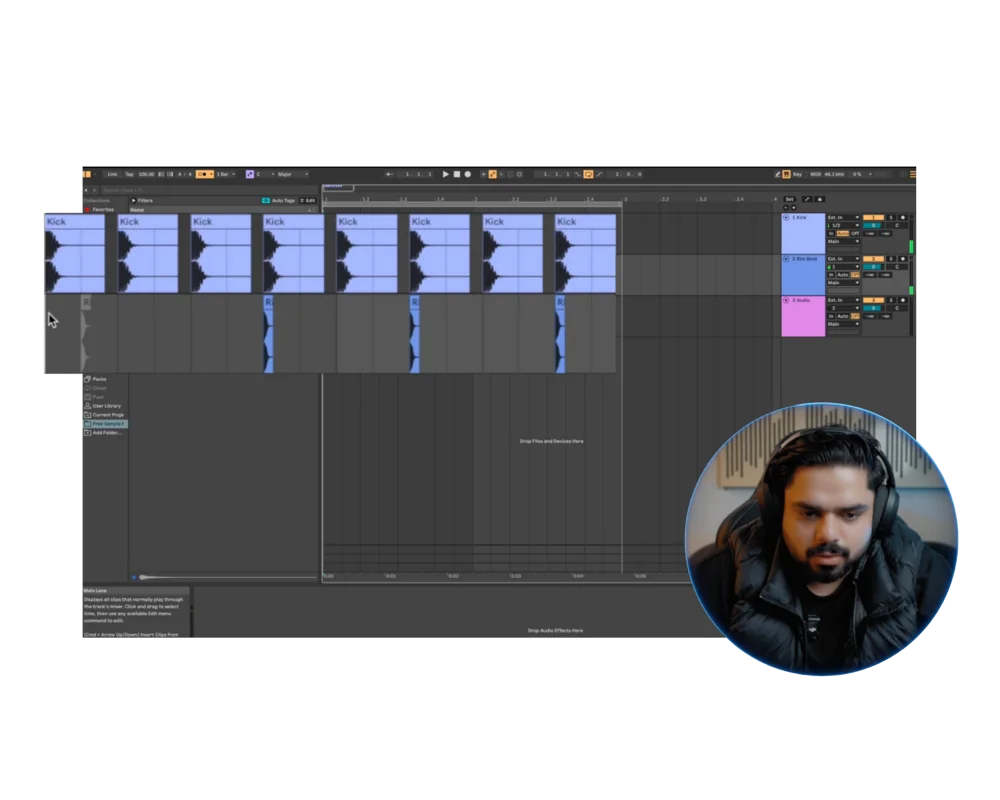Screen dimensions: 1000x800
Task: Open the metronome settings dropdown arrow
Action: pos(211,174)
